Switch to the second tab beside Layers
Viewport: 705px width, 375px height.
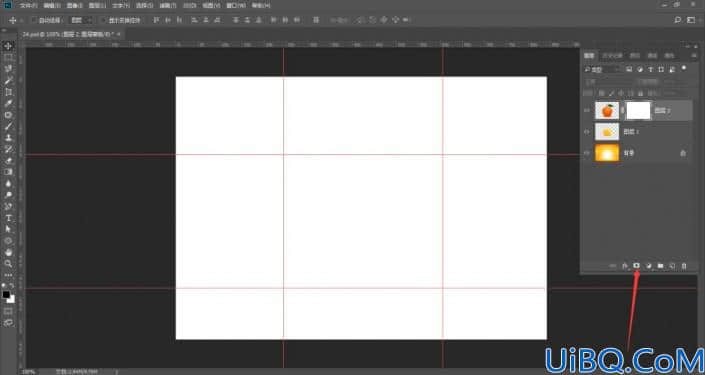612,56
